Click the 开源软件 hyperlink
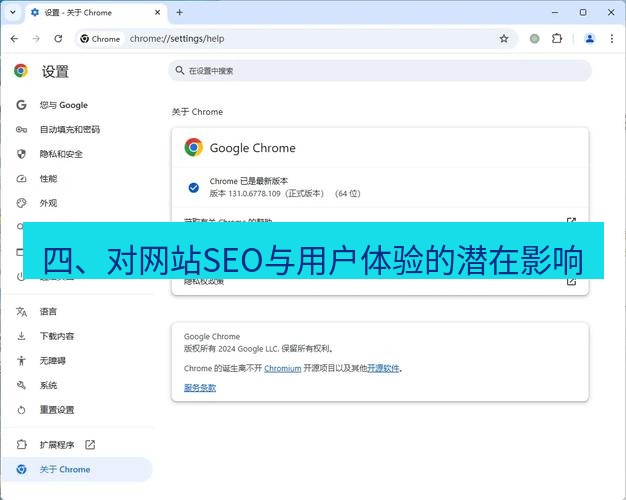This screenshot has width=626, height=500. click(x=383, y=368)
